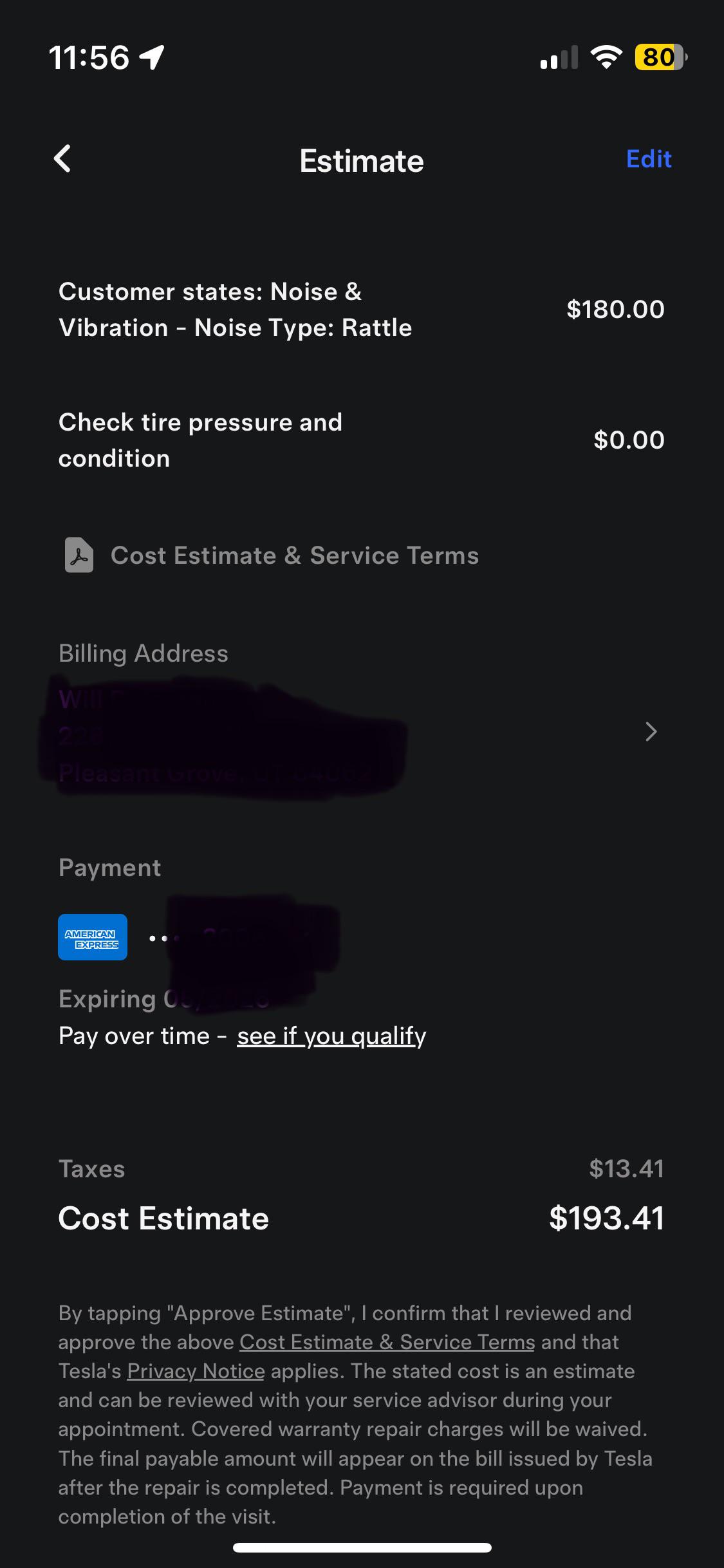Image resolution: width=724 pixels, height=1568 pixels.
Task: Tap the Estimate page title
Action: 362,161
